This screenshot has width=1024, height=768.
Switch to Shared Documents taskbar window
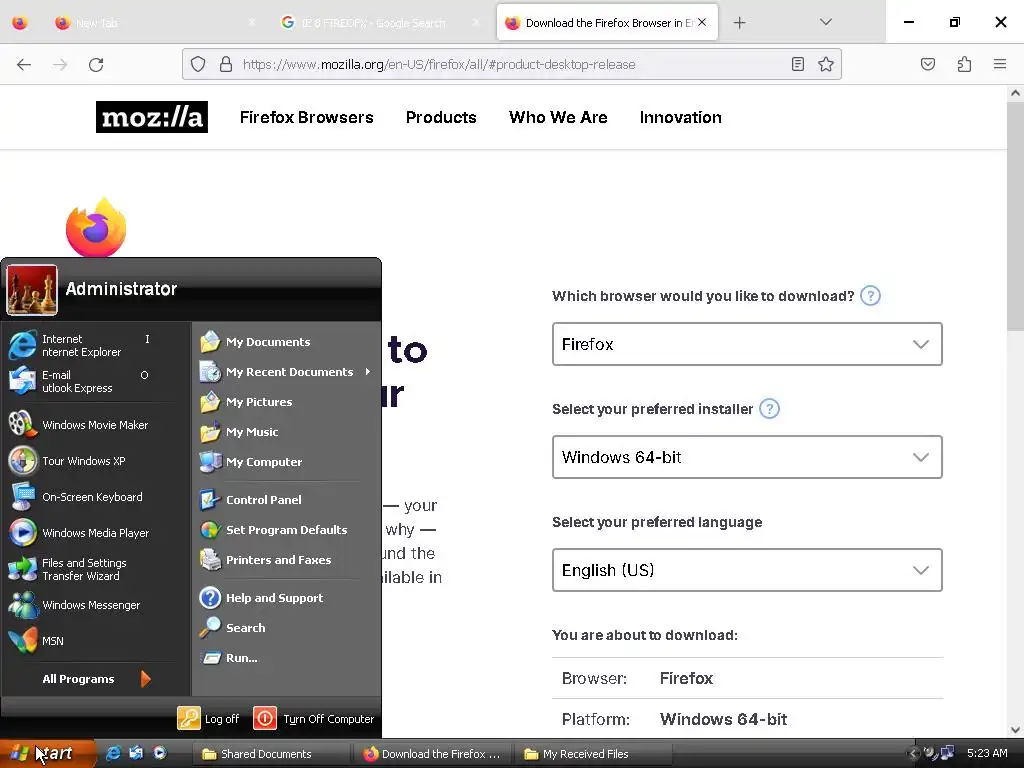[271, 754]
